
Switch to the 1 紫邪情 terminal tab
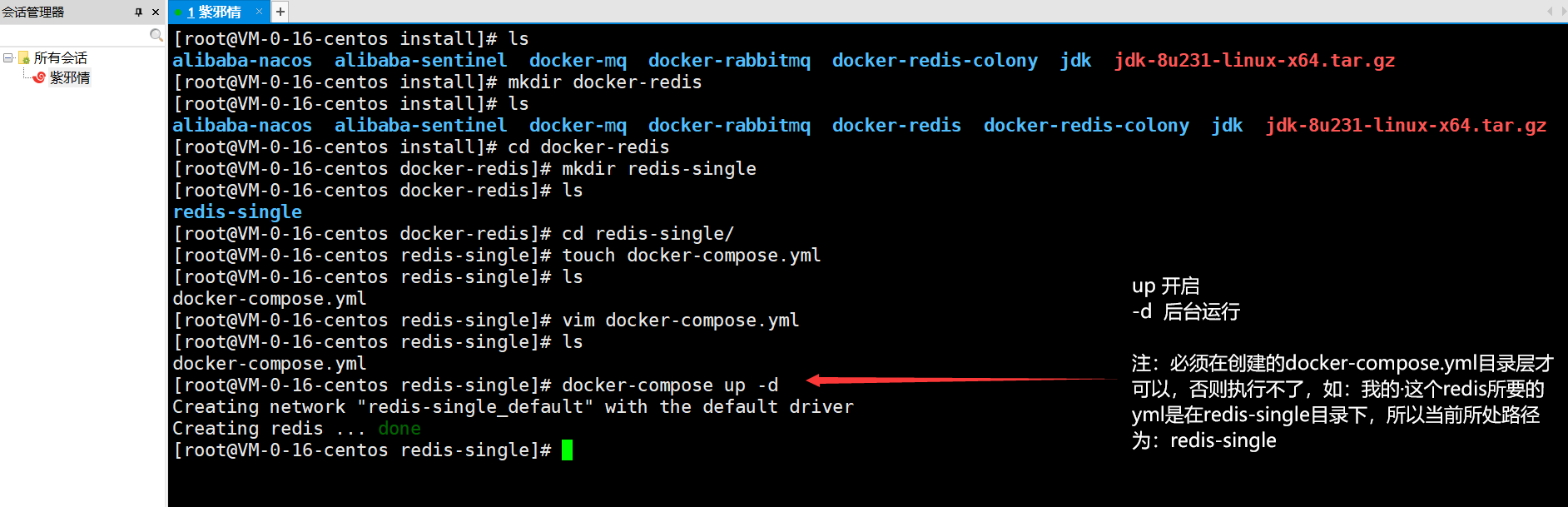coord(214,12)
